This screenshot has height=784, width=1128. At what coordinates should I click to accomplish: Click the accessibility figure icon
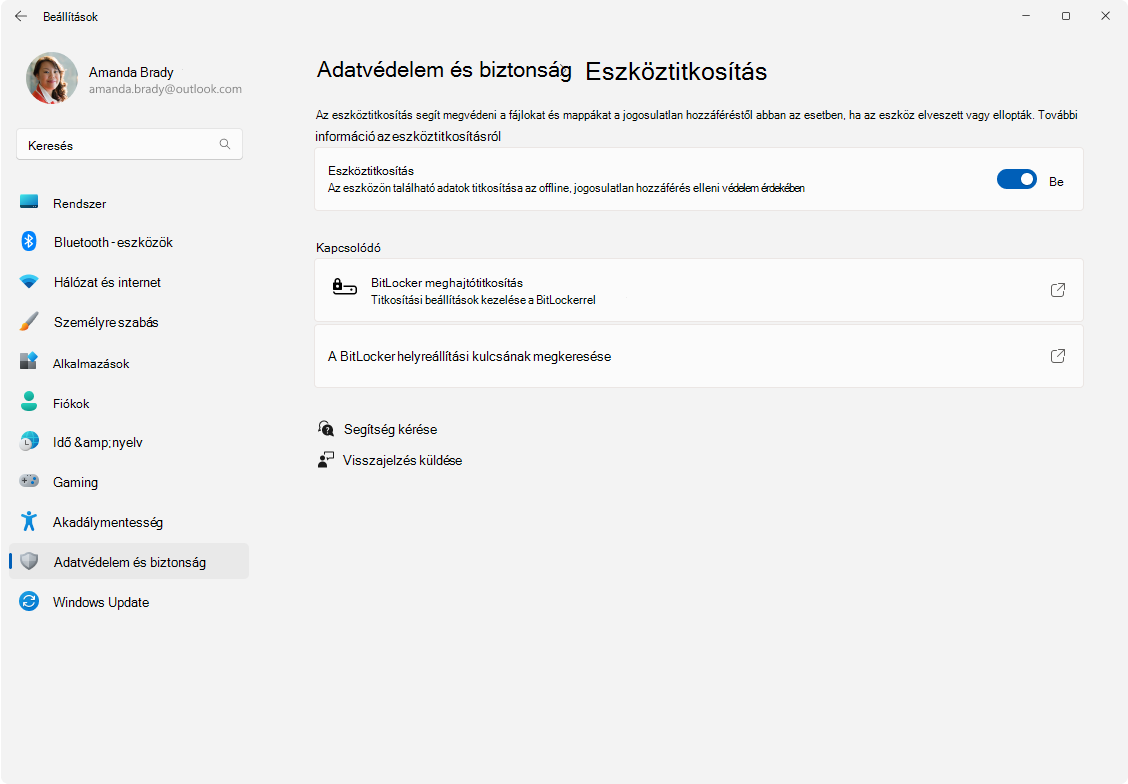pos(29,521)
